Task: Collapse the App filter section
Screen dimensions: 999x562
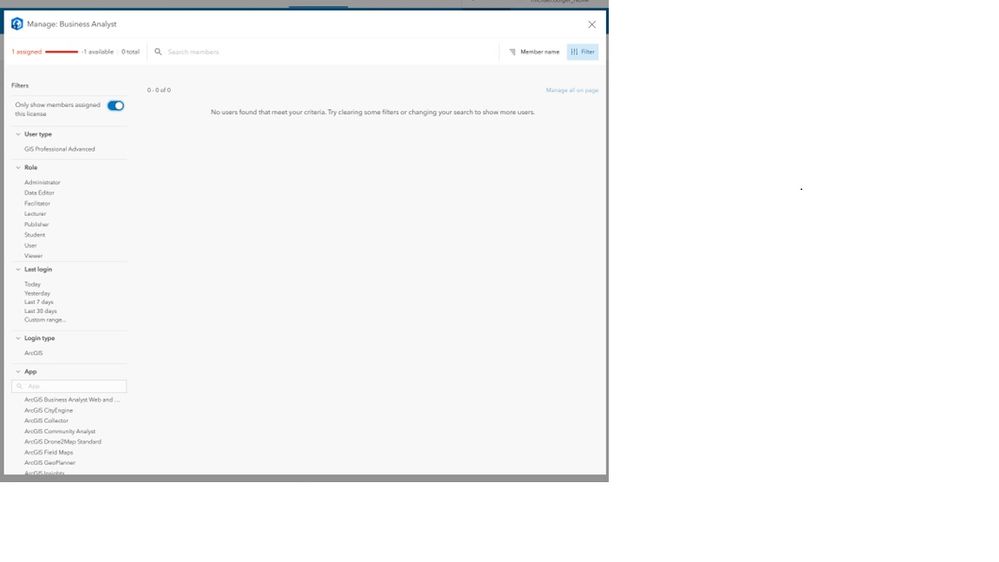Action: point(18,371)
